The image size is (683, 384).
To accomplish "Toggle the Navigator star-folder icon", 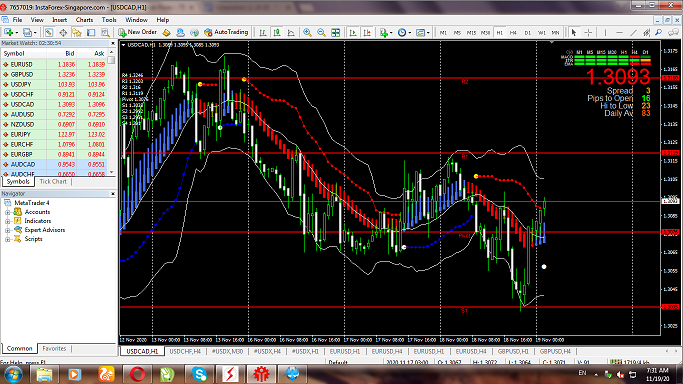I will coord(77,32).
